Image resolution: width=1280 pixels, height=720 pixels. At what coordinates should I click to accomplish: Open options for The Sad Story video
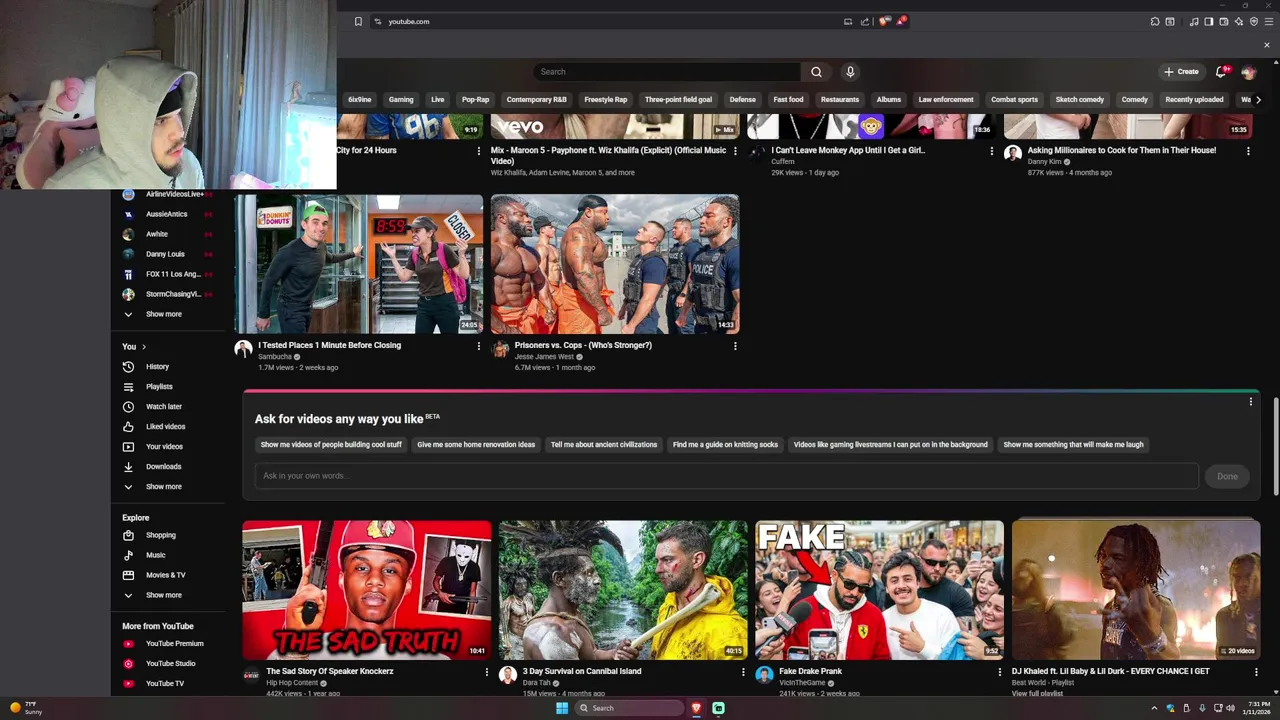487,672
